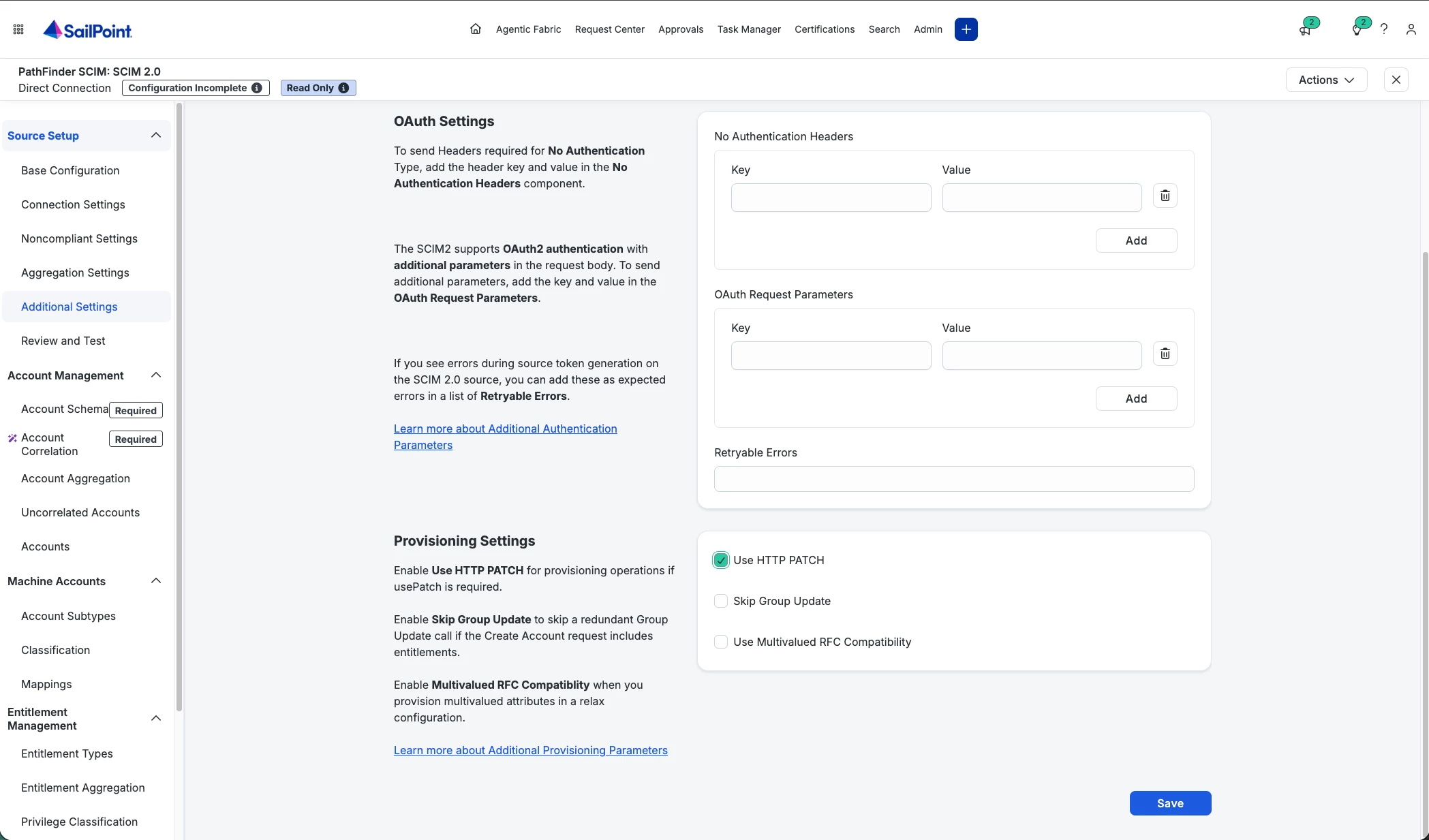Click the Save button
This screenshot has width=1429, height=840.
coord(1170,803)
